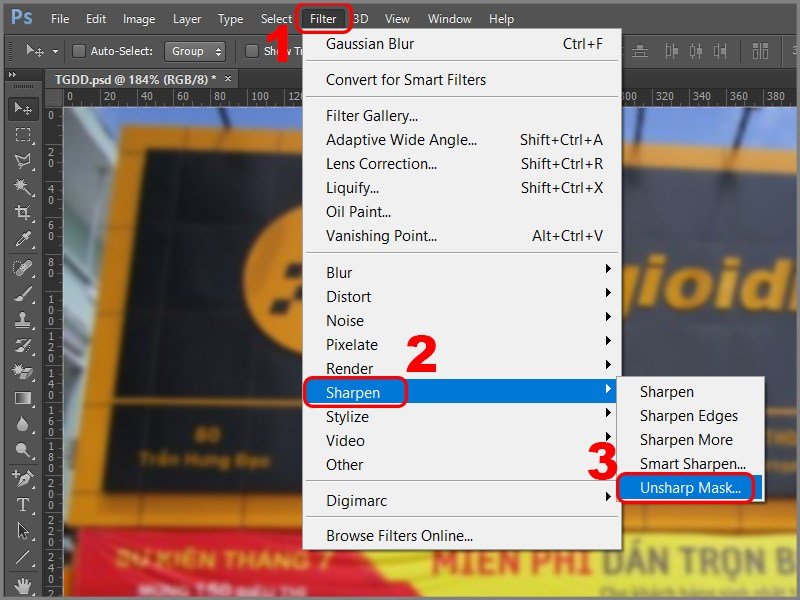This screenshot has width=800, height=600.
Task: Select the Dodge tool
Action: point(23,450)
